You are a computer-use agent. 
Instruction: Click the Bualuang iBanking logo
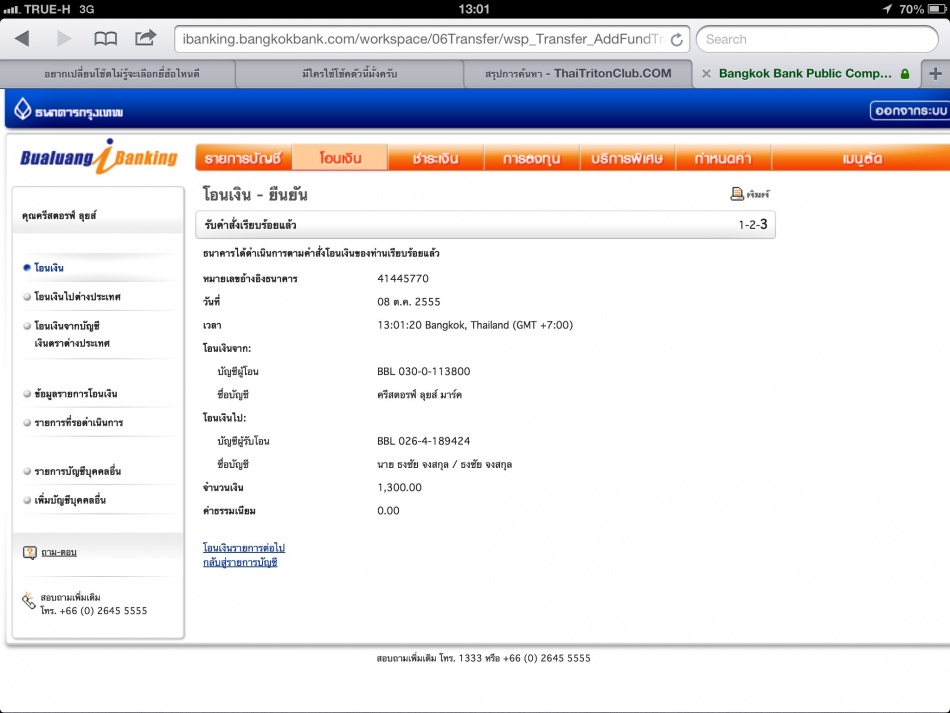(x=99, y=158)
